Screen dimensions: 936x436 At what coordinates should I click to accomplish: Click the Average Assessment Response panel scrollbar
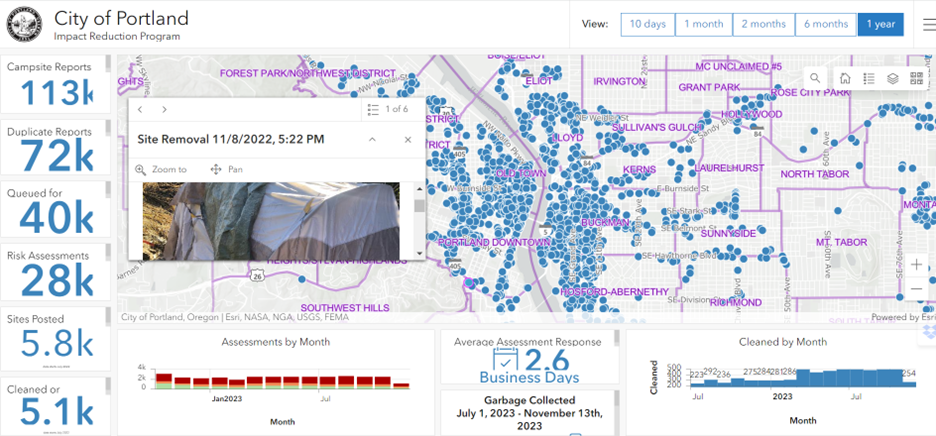point(616,340)
